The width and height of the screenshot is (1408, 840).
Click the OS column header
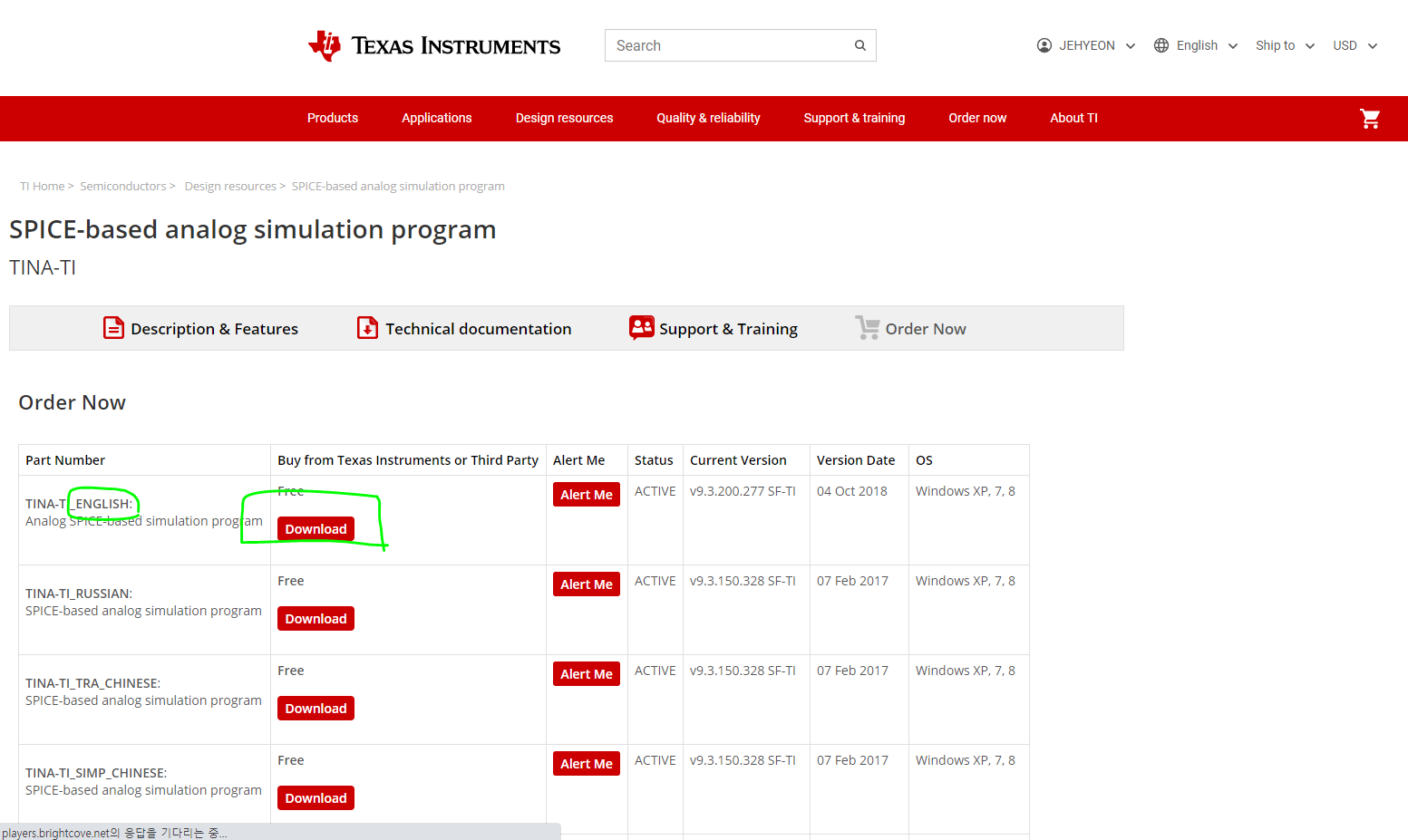point(924,460)
